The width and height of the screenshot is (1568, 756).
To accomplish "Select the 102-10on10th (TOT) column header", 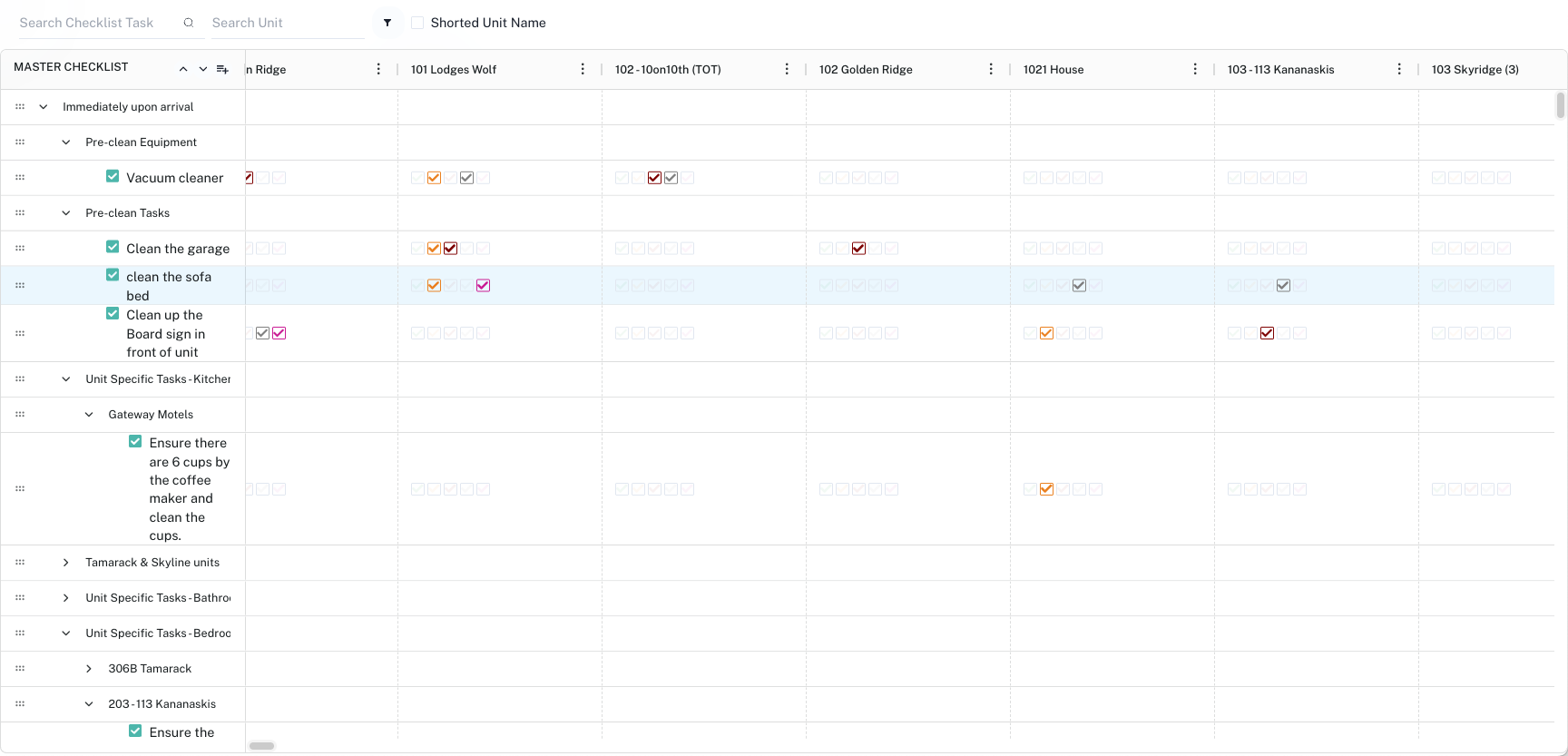I will (x=668, y=70).
